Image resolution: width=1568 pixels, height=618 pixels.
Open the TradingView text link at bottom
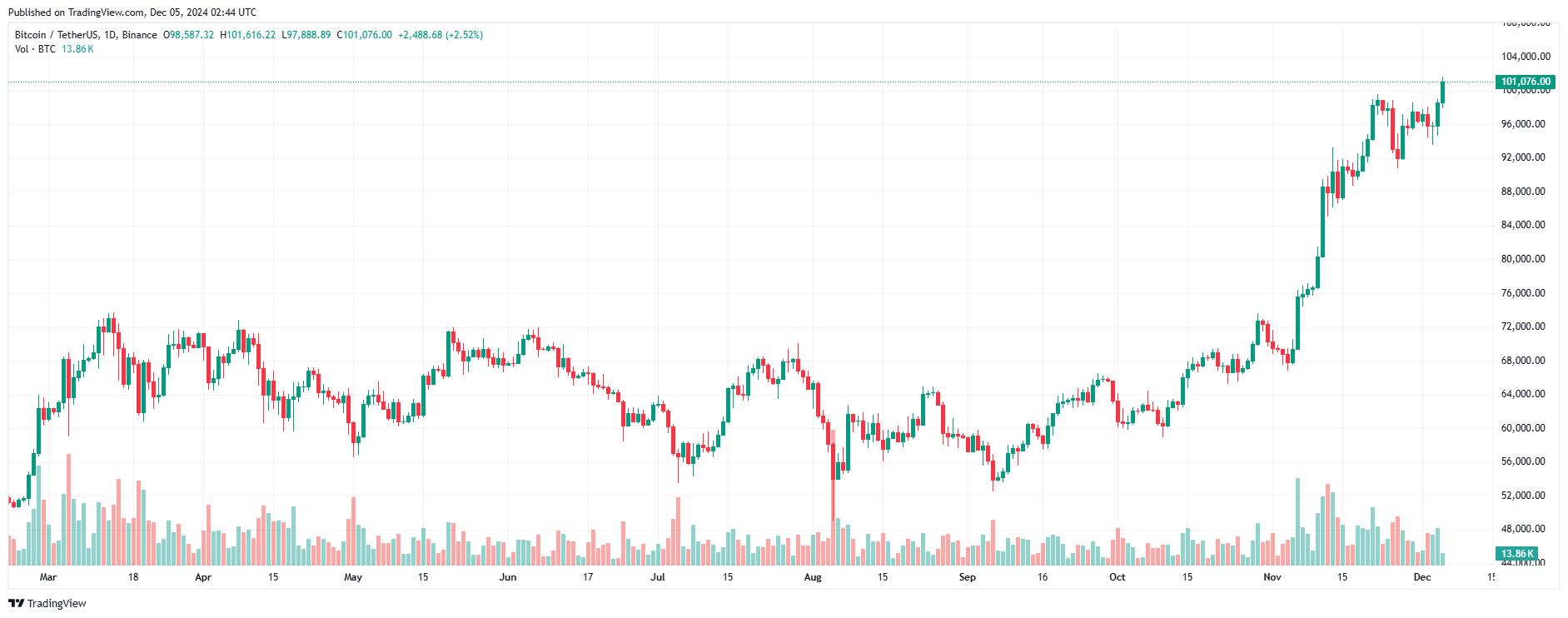(57, 604)
